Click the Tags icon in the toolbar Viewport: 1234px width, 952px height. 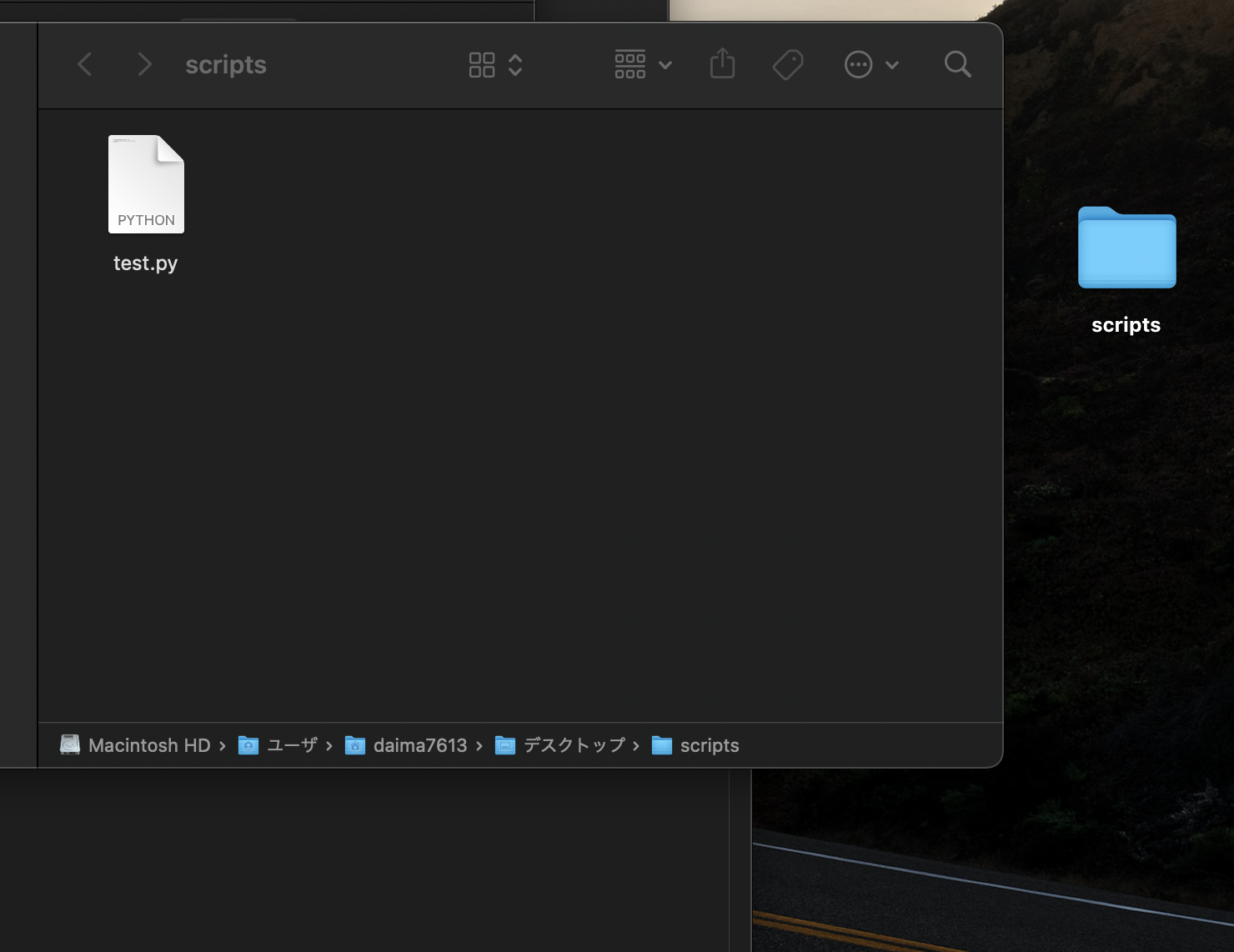[787, 63]
